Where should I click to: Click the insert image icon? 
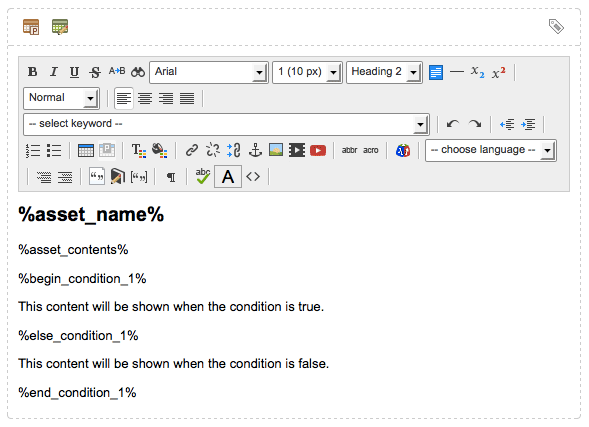click(x=276, y=150)
